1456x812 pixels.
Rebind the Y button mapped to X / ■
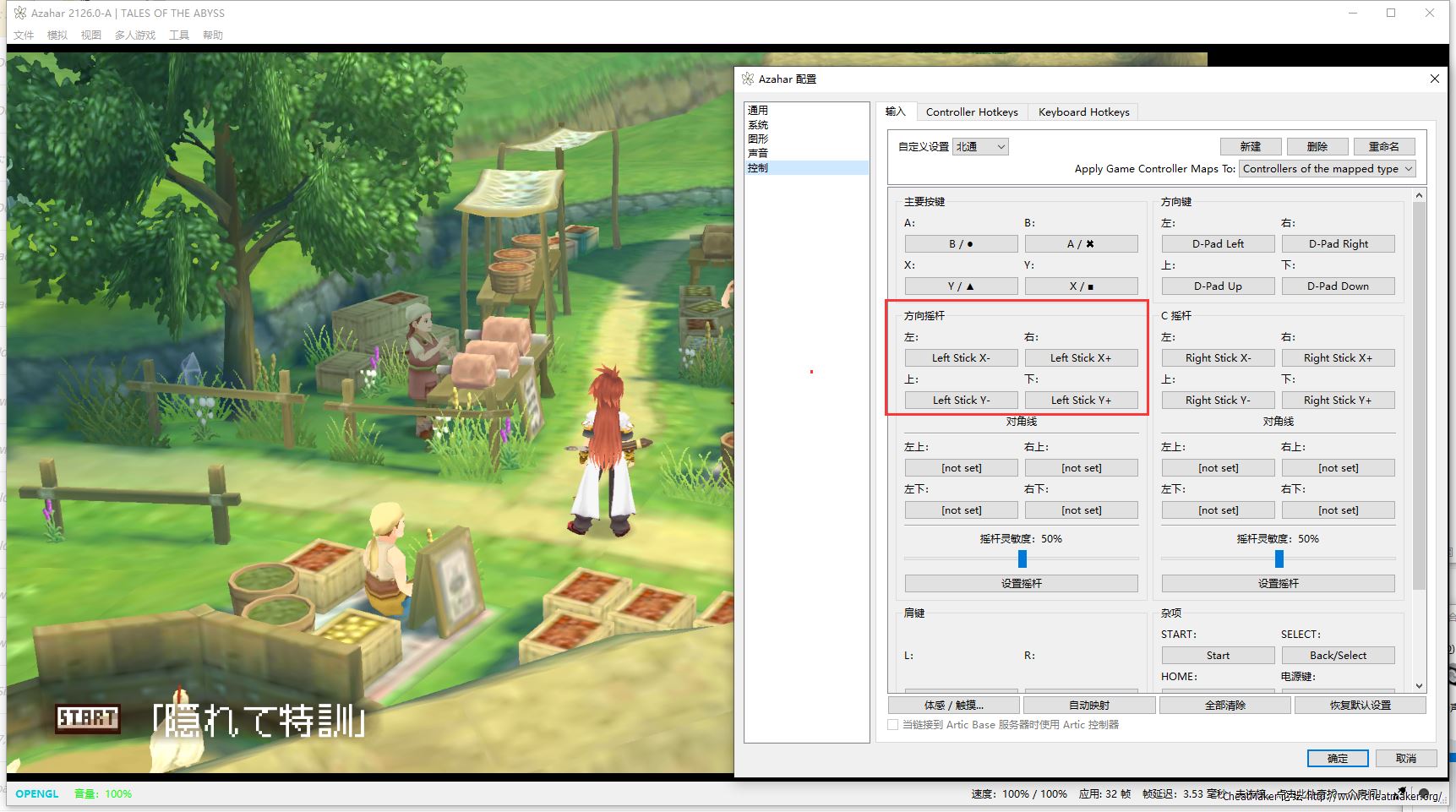1082,286
